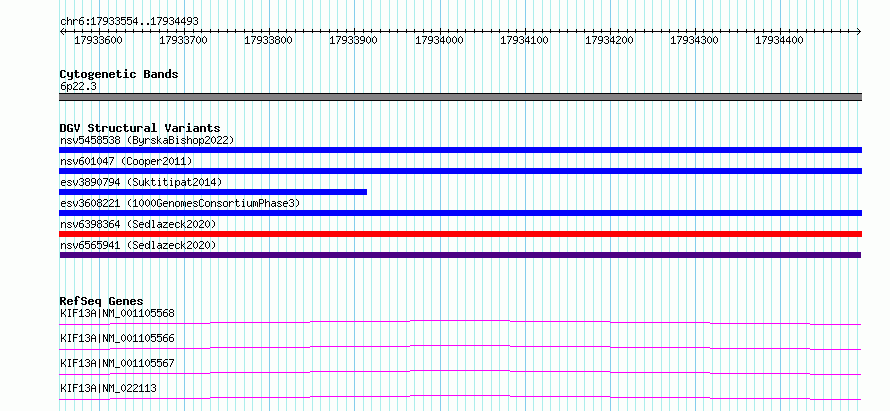Click the Cytogenetic Bands track title

tap(119, 74)
